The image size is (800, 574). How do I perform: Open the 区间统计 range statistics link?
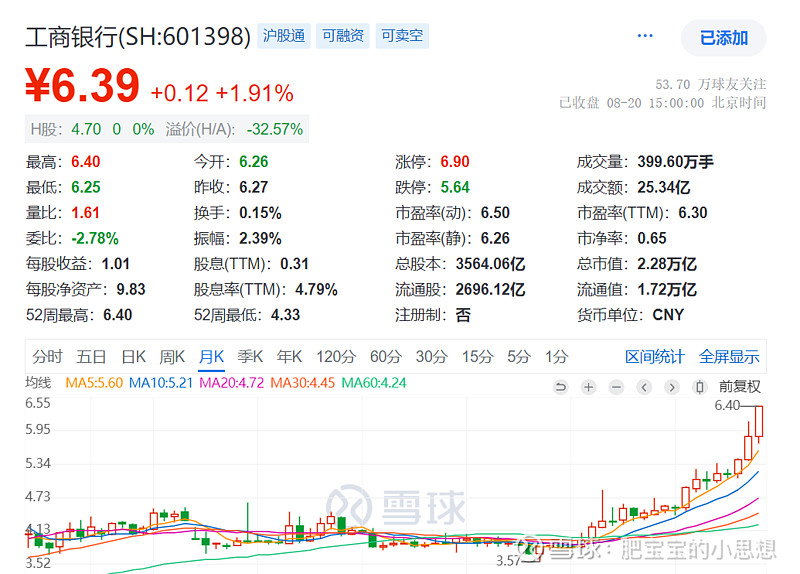[655, 357]
